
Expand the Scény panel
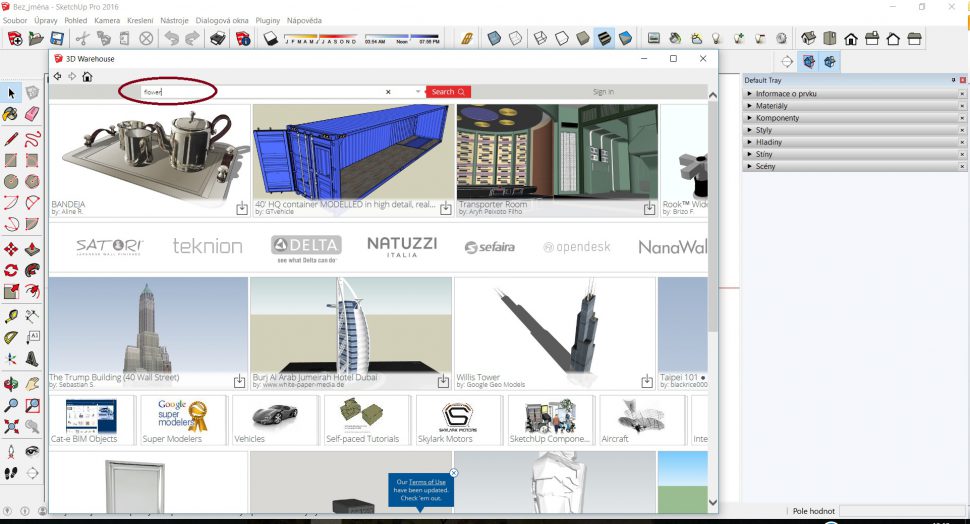(x=854, y=166)
